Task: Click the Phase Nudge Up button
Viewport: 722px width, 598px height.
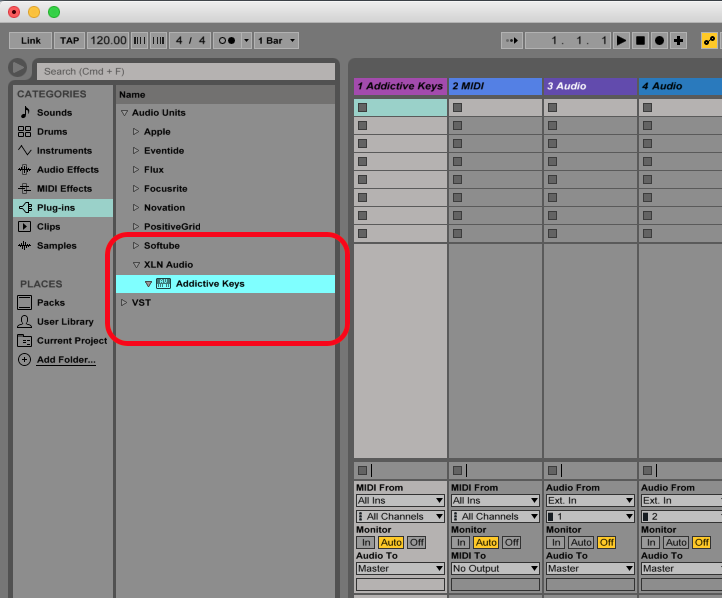Action: (x=158, y=41)
